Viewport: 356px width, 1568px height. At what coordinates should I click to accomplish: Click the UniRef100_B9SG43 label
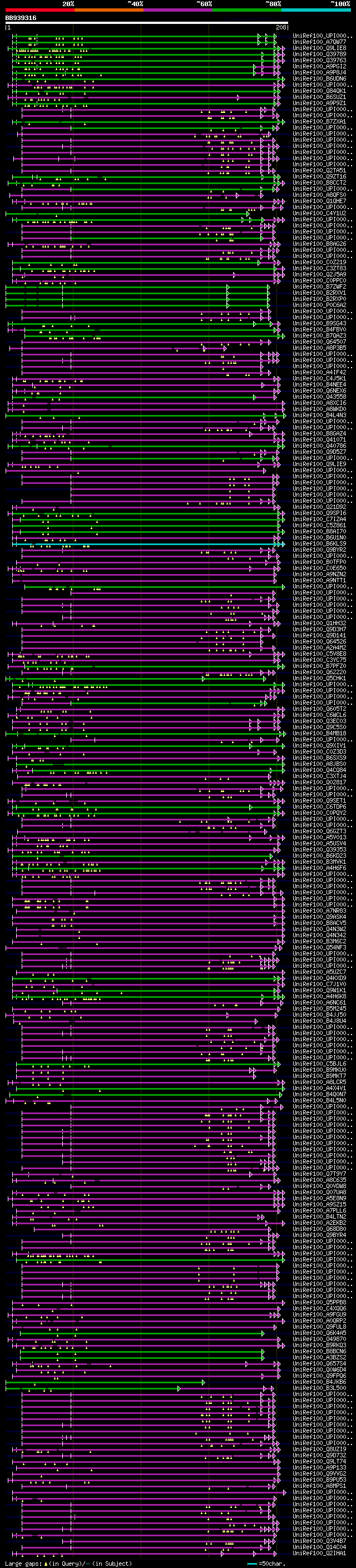click(319, 324)
